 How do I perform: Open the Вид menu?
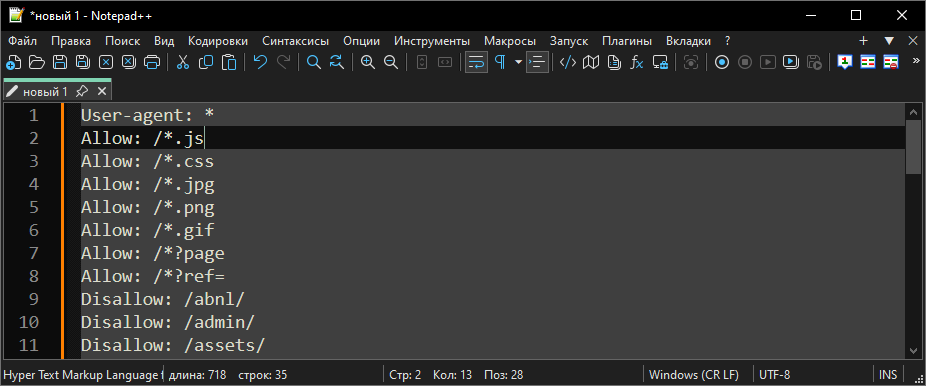coord(164,41)
